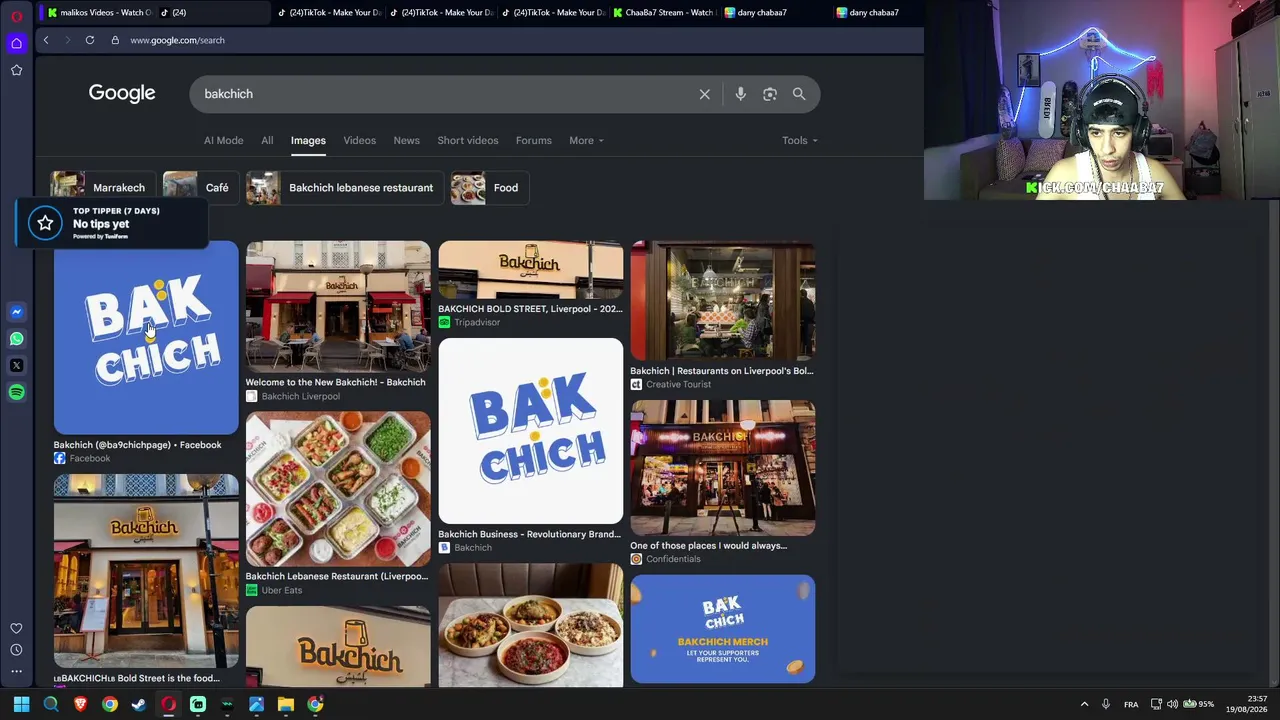This screenshot has width=1280, height=720.
Task: Open the Windows Start menu
Action: 21,704
